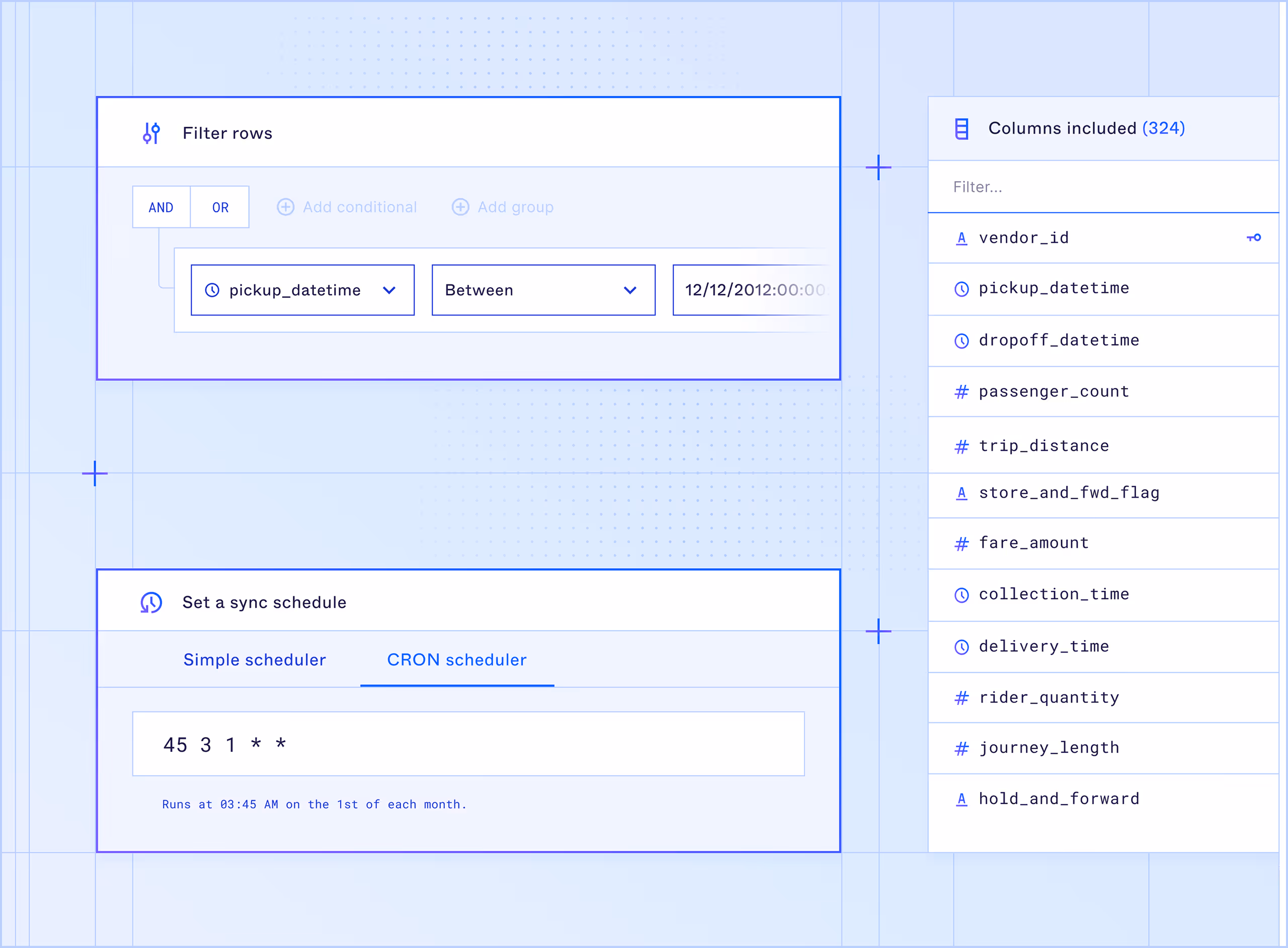This screenshot has width=1288, height=948.
Task: Click the hash icon beside passenger_count
Action: (961, 392)
